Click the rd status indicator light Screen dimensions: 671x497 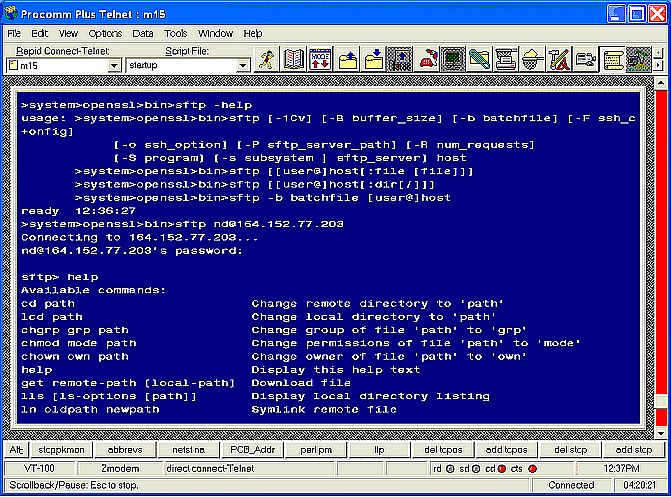pyautogui.click(x=450, y=469)
